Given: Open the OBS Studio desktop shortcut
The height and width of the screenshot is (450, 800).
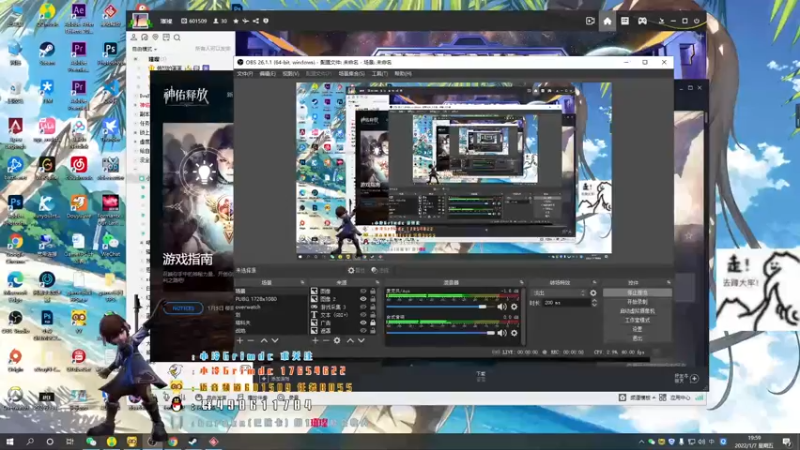Looking at the screenshot, I should (x=15, y=321).
